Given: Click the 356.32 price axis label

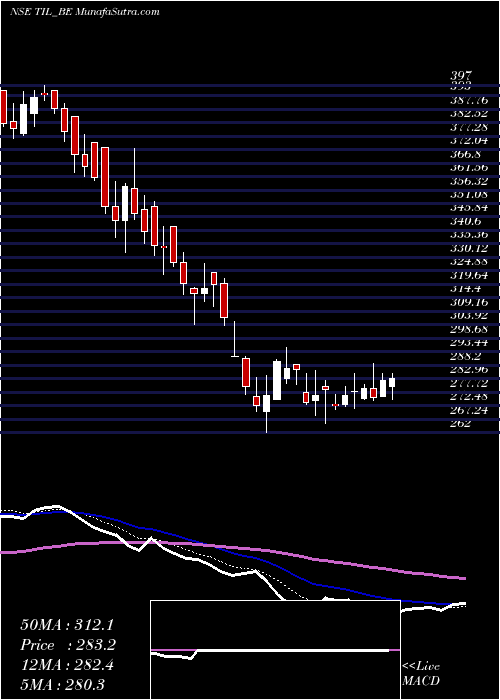Looking at the screenshot, I should 468,182.
